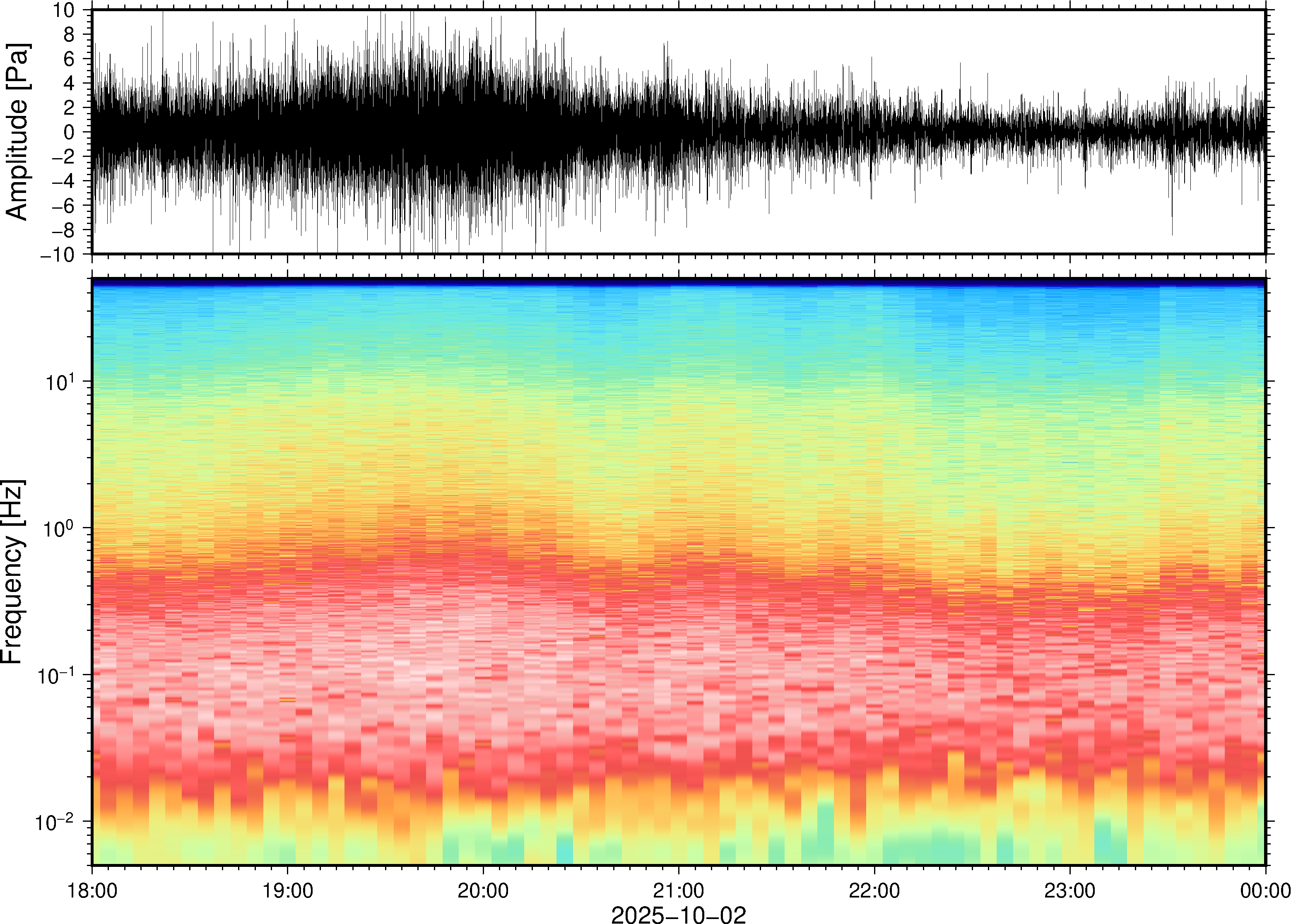Click the -10 amplitude tick label
The height and width of the screenshot is (924, 1291).
coord(58,254)
